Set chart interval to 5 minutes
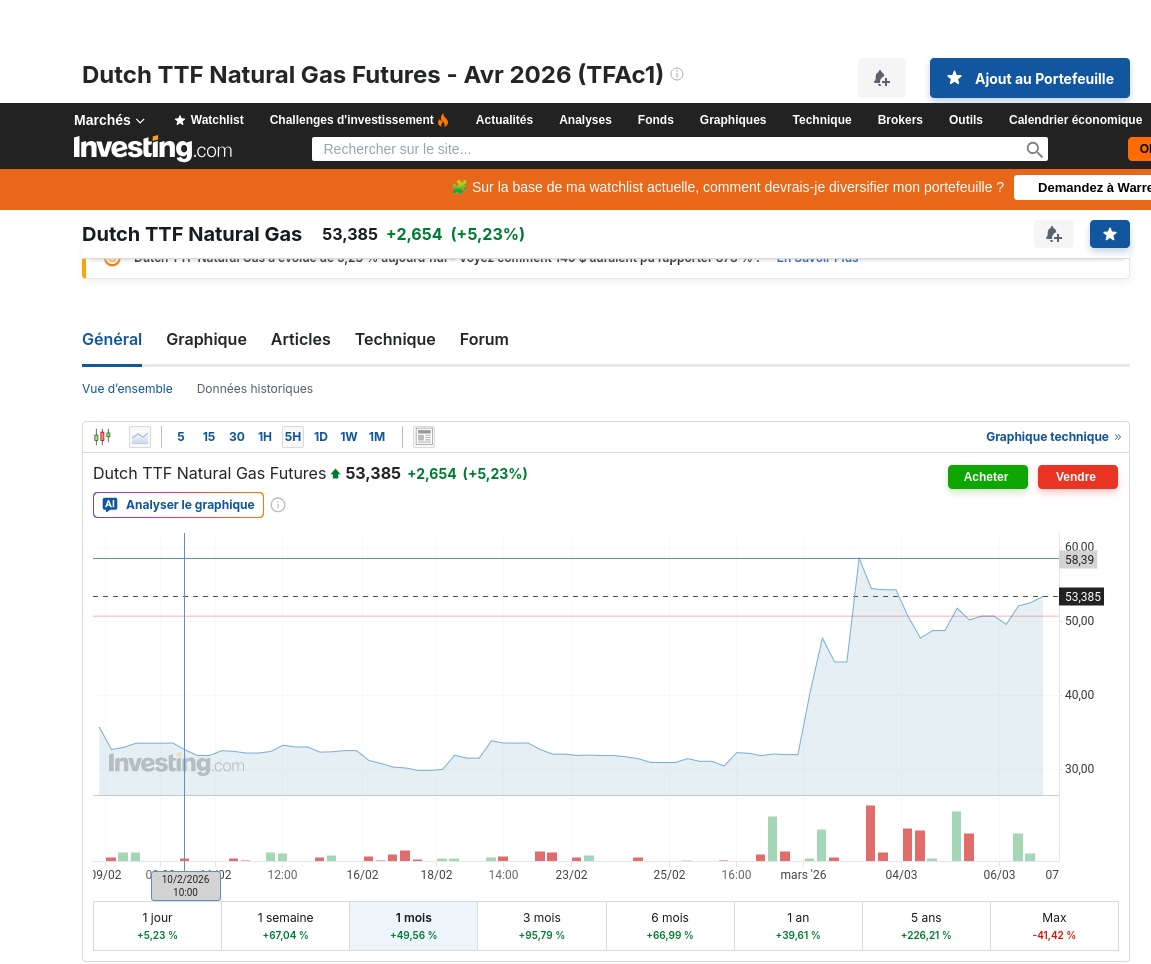Screen dimensions: 1151x964 click(x=181, y=437)
